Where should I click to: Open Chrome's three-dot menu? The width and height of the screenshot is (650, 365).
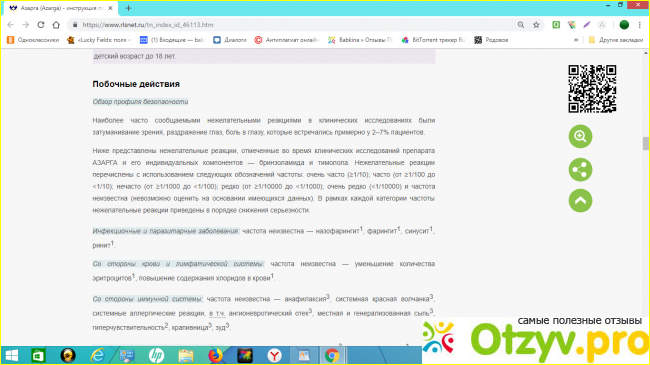tap(640, 25)
